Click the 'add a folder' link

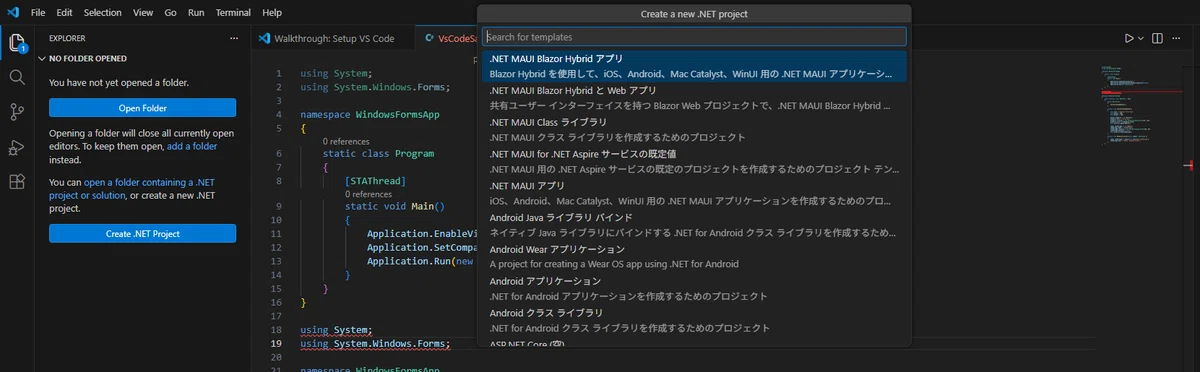(x=191, y=146)
